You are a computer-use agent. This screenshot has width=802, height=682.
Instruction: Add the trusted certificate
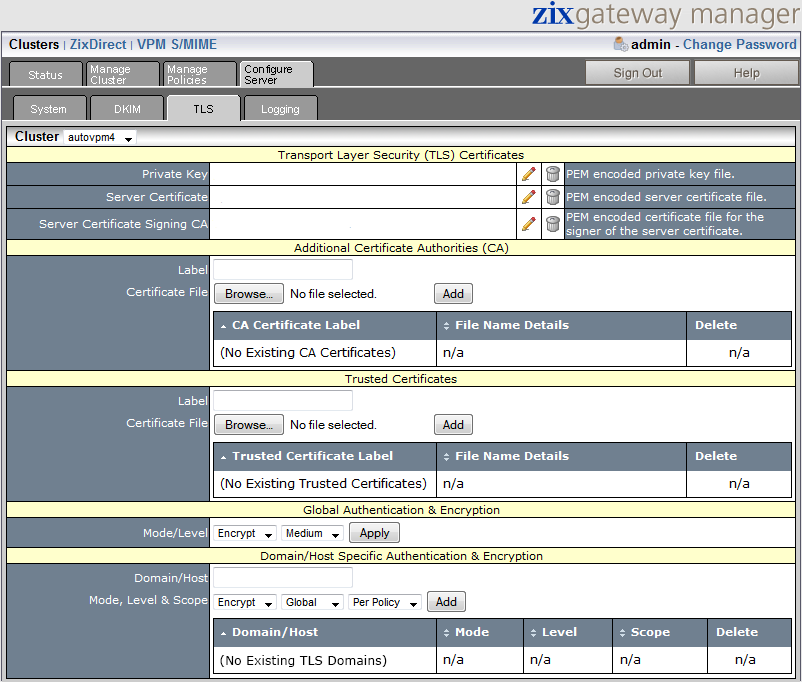[x=453, y=425]
